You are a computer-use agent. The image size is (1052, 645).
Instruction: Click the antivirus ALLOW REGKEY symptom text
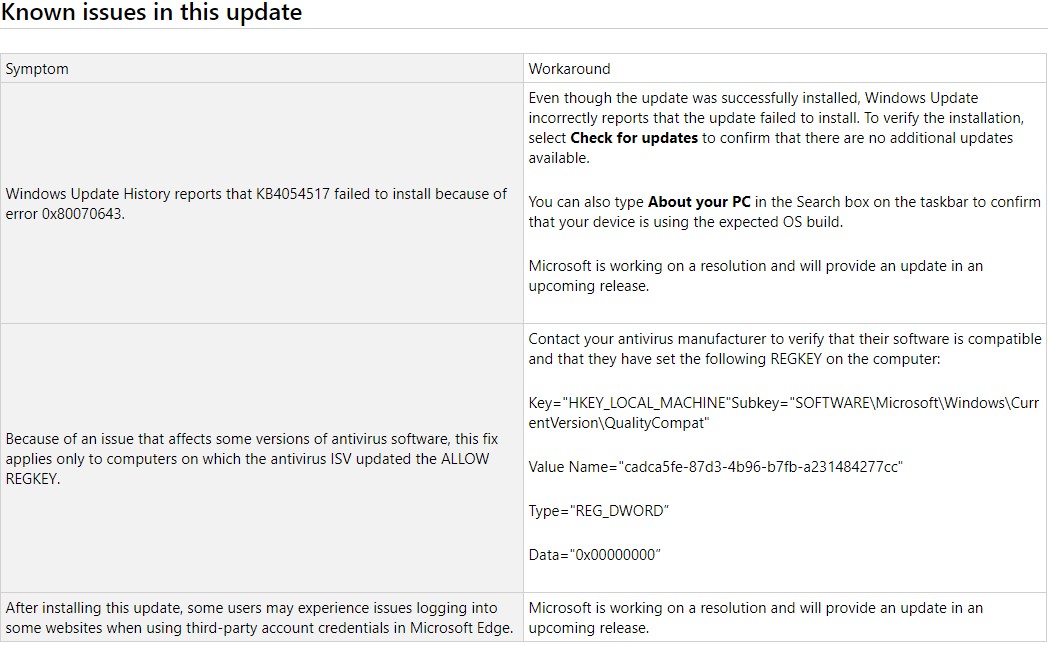pos(252,459)
